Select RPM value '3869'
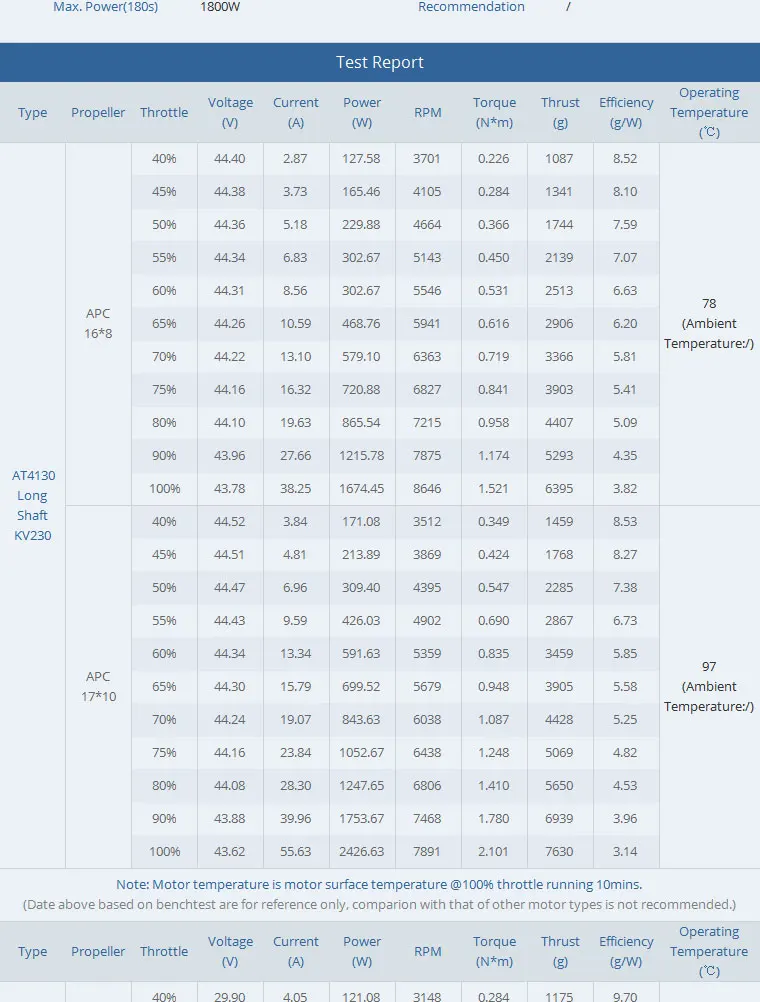Screen dimensions: 760x1002 [x=427, y=555]
